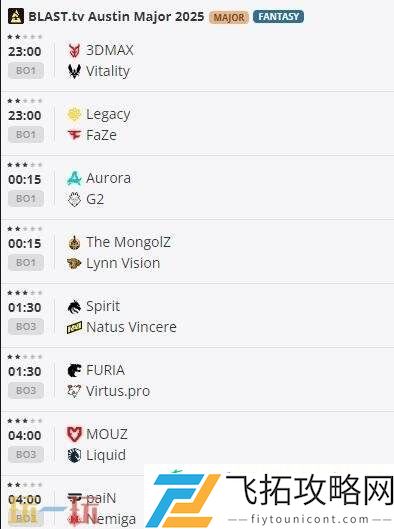Click the FaZe team logo
Viewport: 394px width, 529px height.
pos(74,135)
